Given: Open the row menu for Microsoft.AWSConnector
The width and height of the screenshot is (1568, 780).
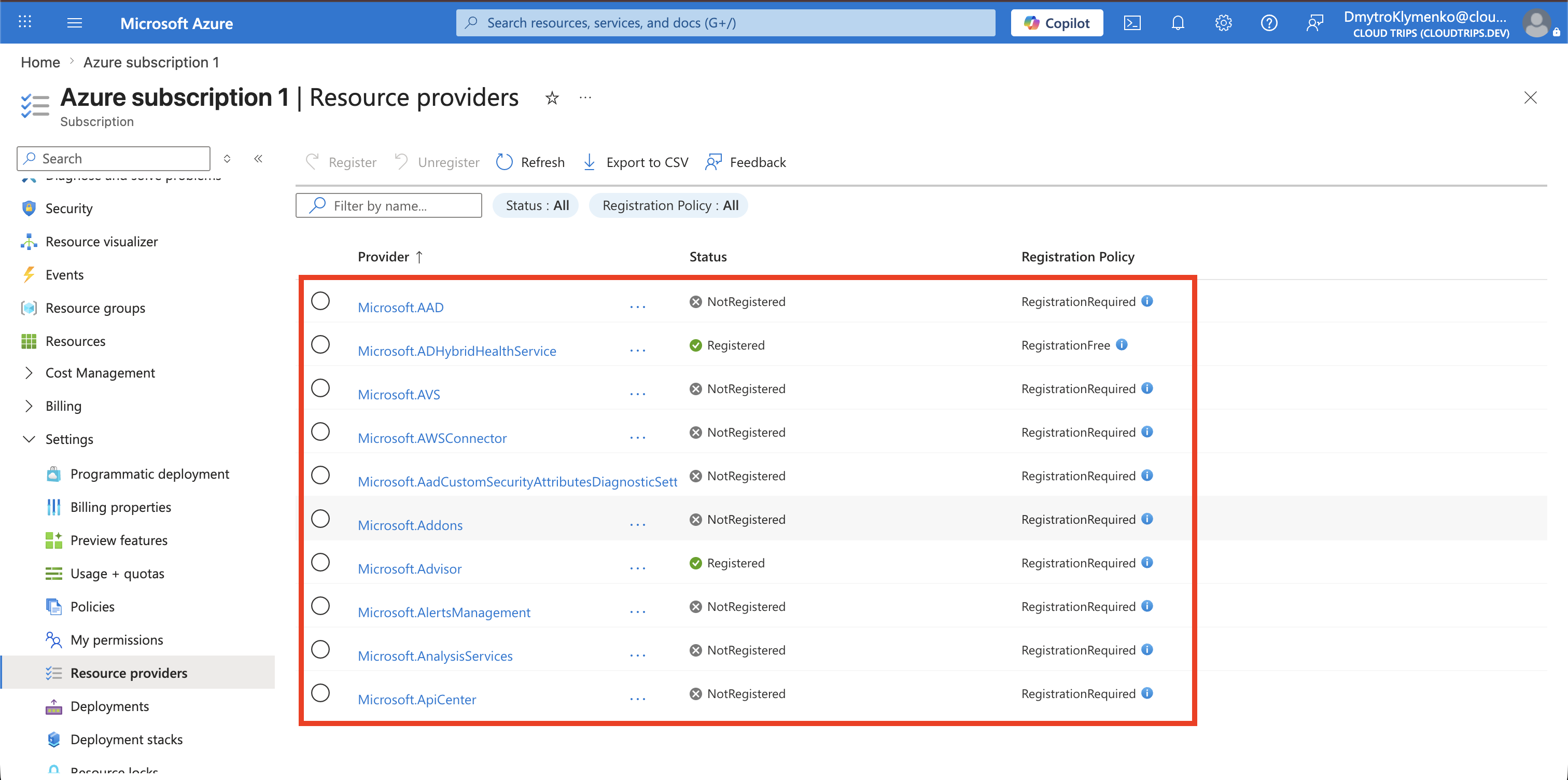Looking at the screenshot, I should click(x=637, y=438).
